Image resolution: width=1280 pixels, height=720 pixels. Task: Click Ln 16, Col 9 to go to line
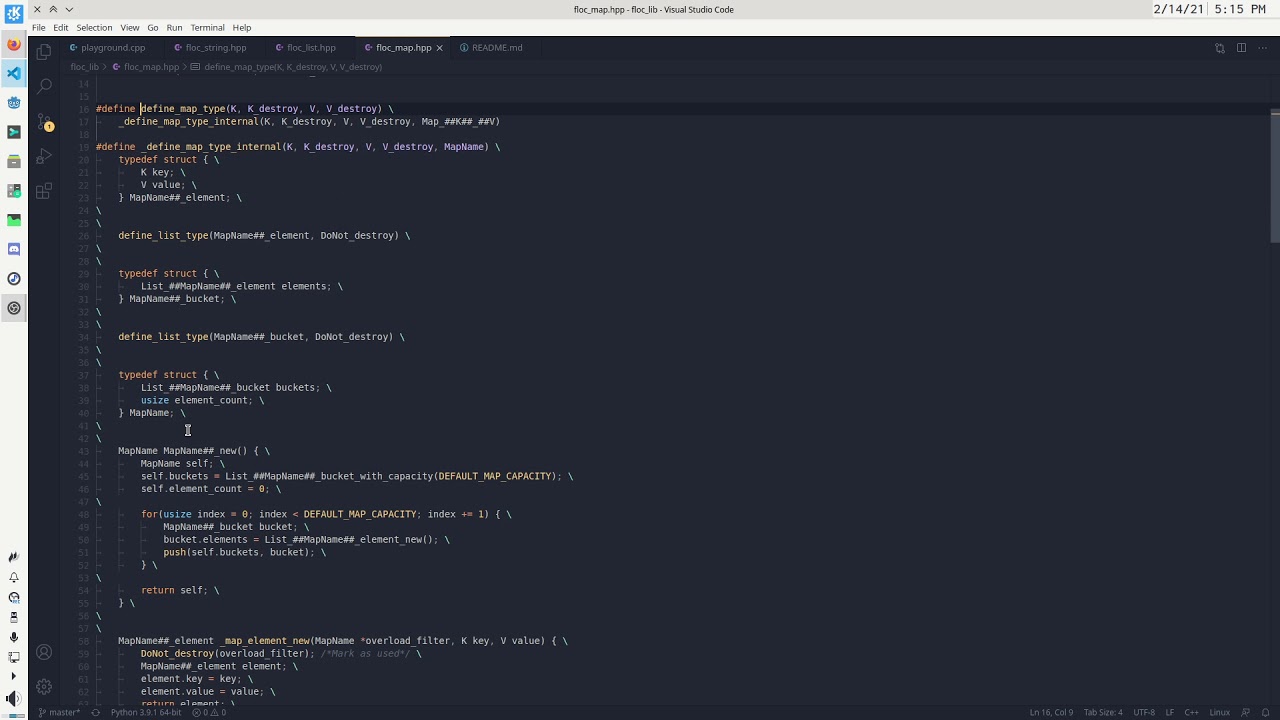pos(1051,713)
